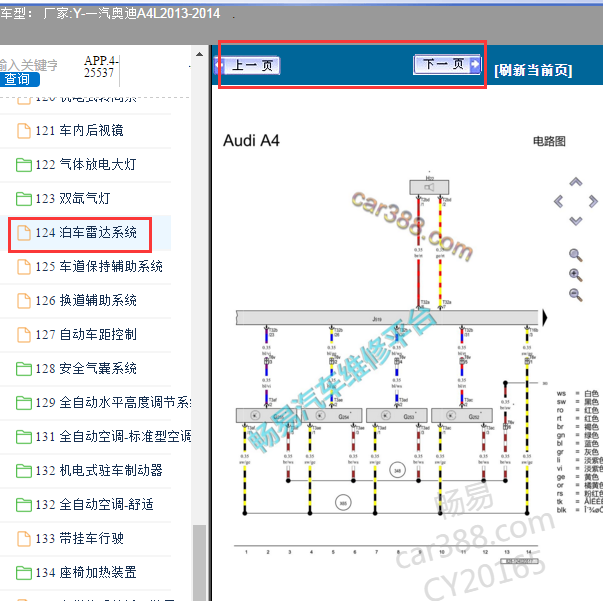Viewport: 603px width, 601px height.
Task: Click folder icon of 123 双氙气灯
Action: tap(24, 199)
